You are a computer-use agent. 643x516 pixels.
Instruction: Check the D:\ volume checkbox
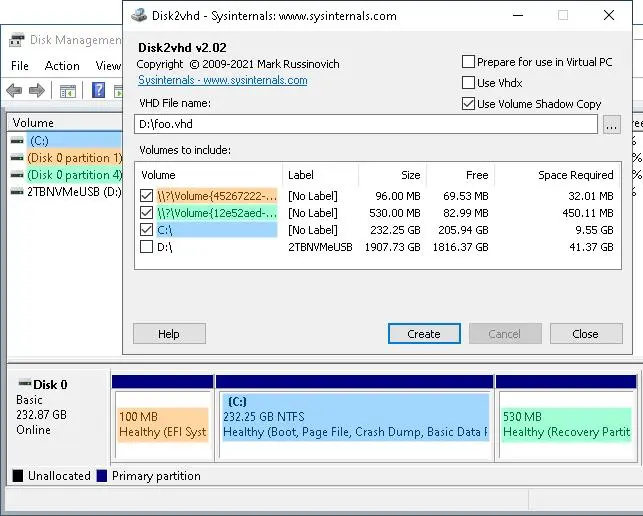[x=146, y=247]
